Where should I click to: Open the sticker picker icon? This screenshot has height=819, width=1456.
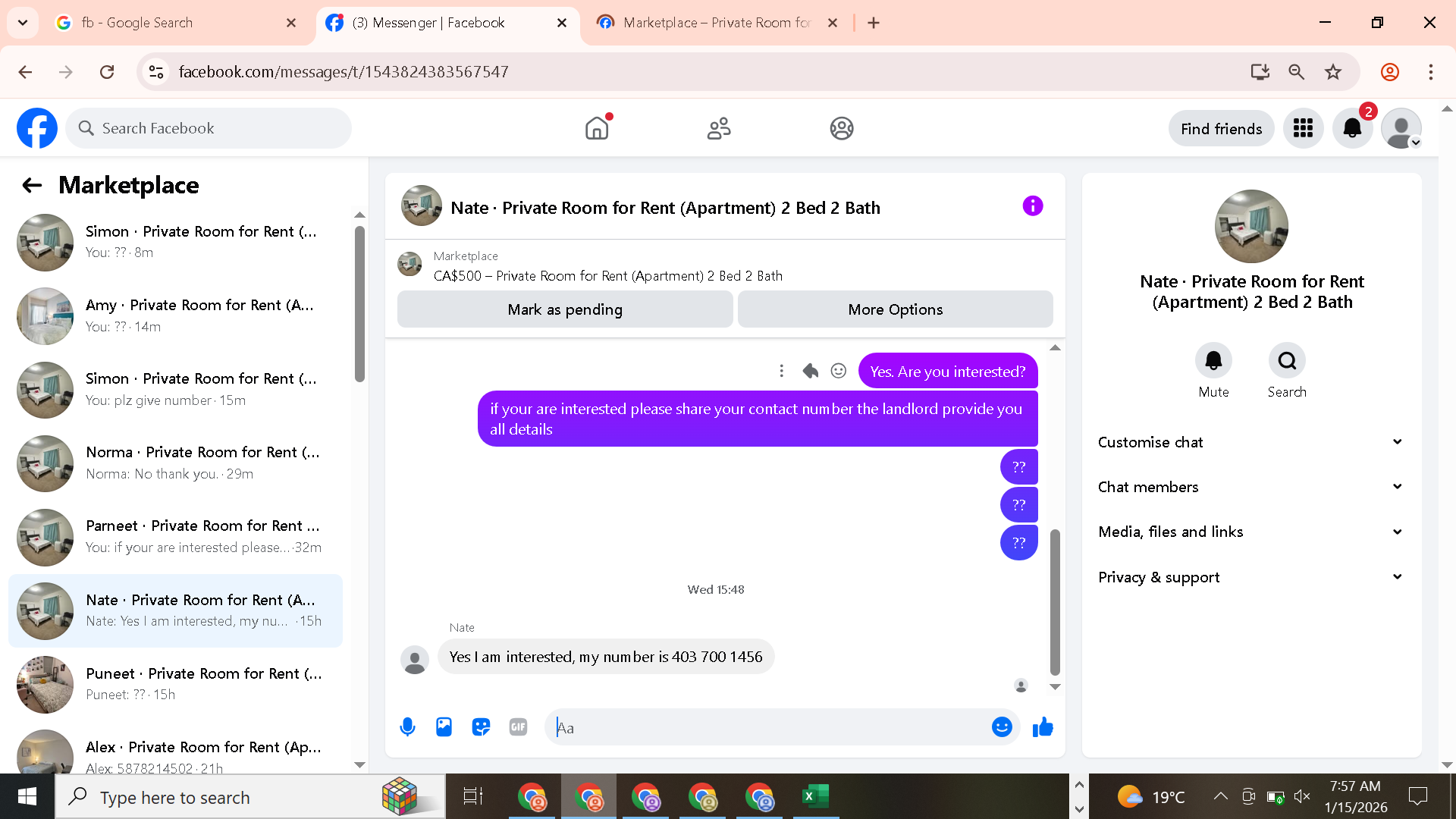pos(481,727)
